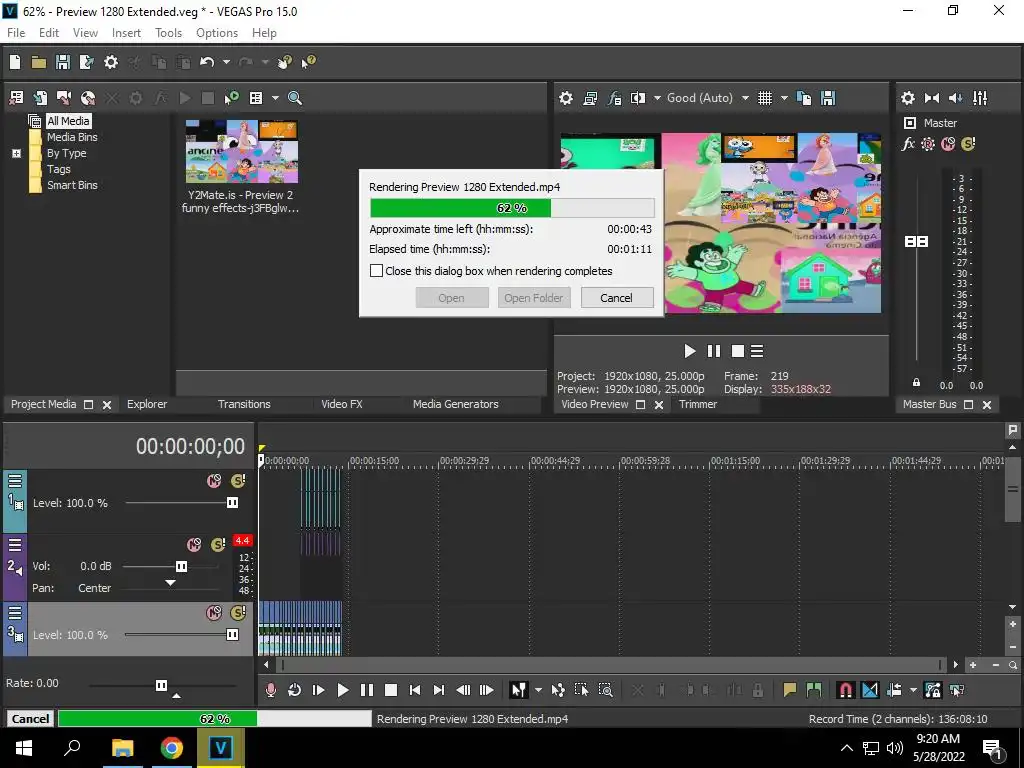The width and height of the screenshot is (1024, 768).
Task: Open Master FX icon
Action: click(908, 144)
